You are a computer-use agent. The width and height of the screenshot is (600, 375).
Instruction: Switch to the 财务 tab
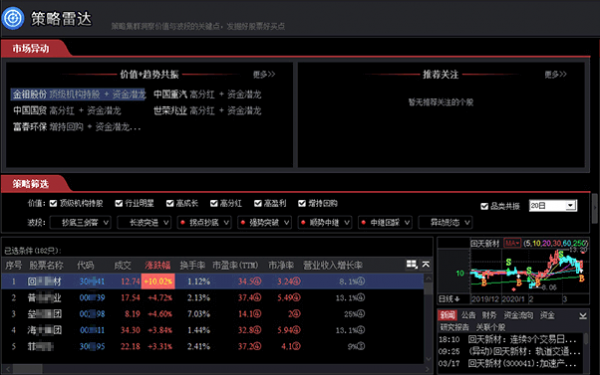(489, 315)
